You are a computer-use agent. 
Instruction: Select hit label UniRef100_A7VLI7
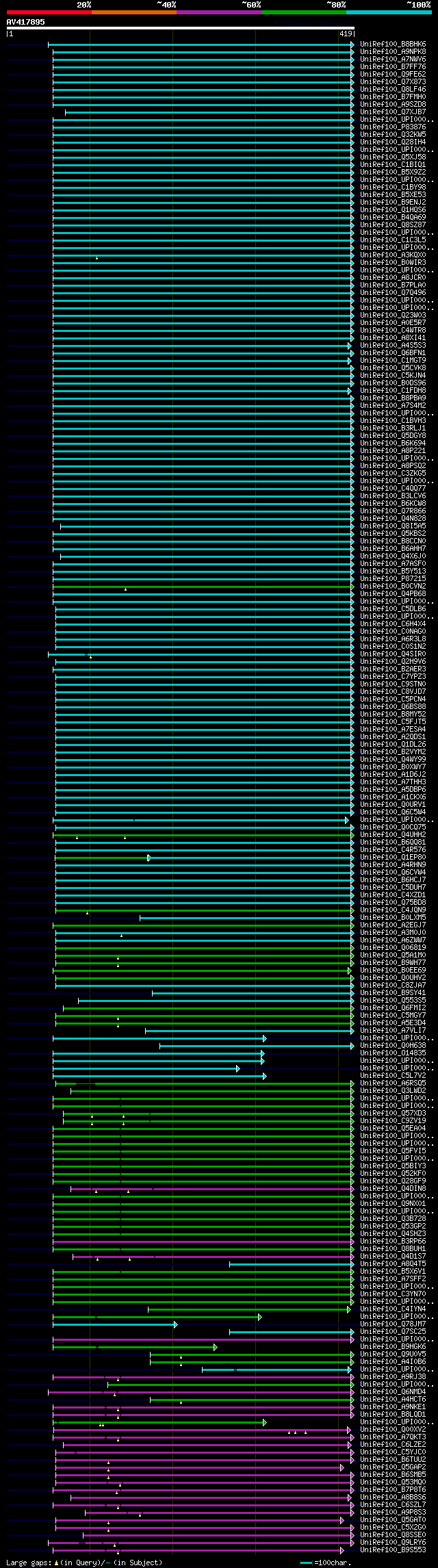(393, 1031)
